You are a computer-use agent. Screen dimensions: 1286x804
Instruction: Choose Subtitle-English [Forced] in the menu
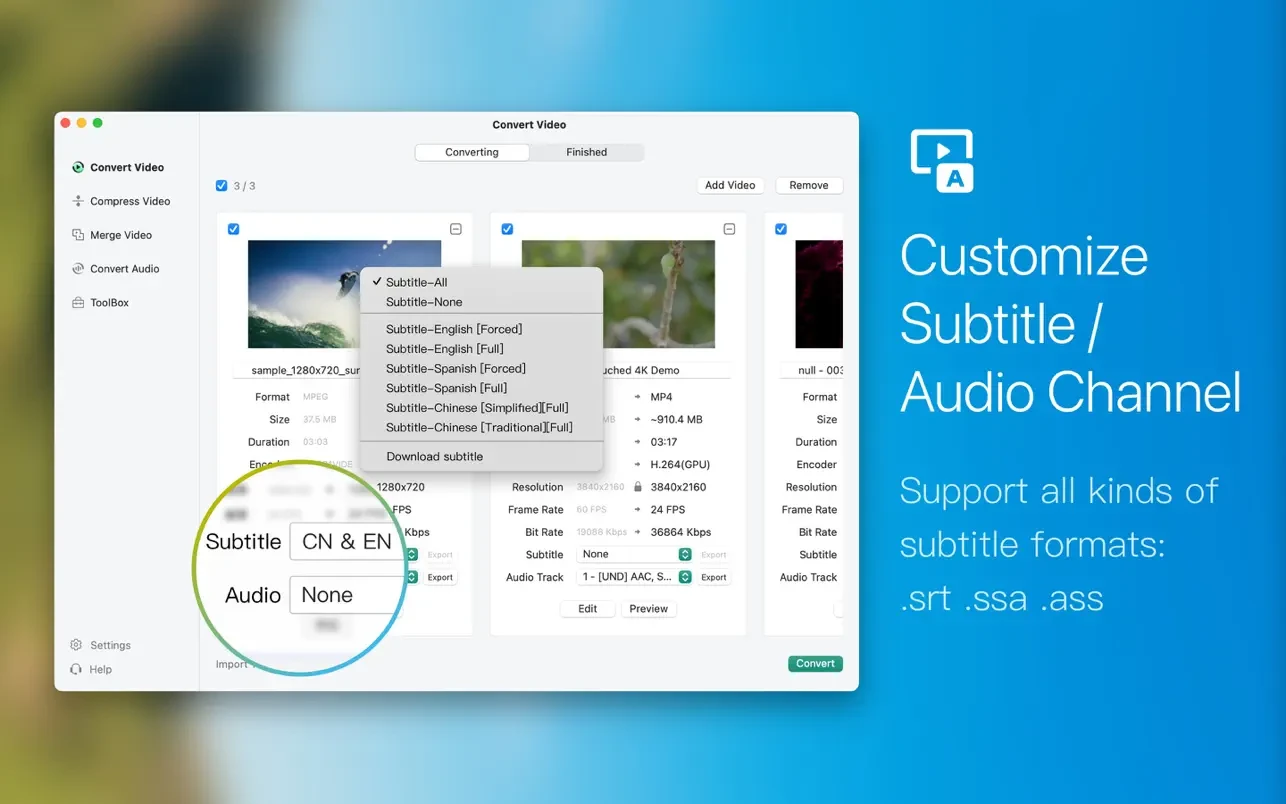click(453, 328)
